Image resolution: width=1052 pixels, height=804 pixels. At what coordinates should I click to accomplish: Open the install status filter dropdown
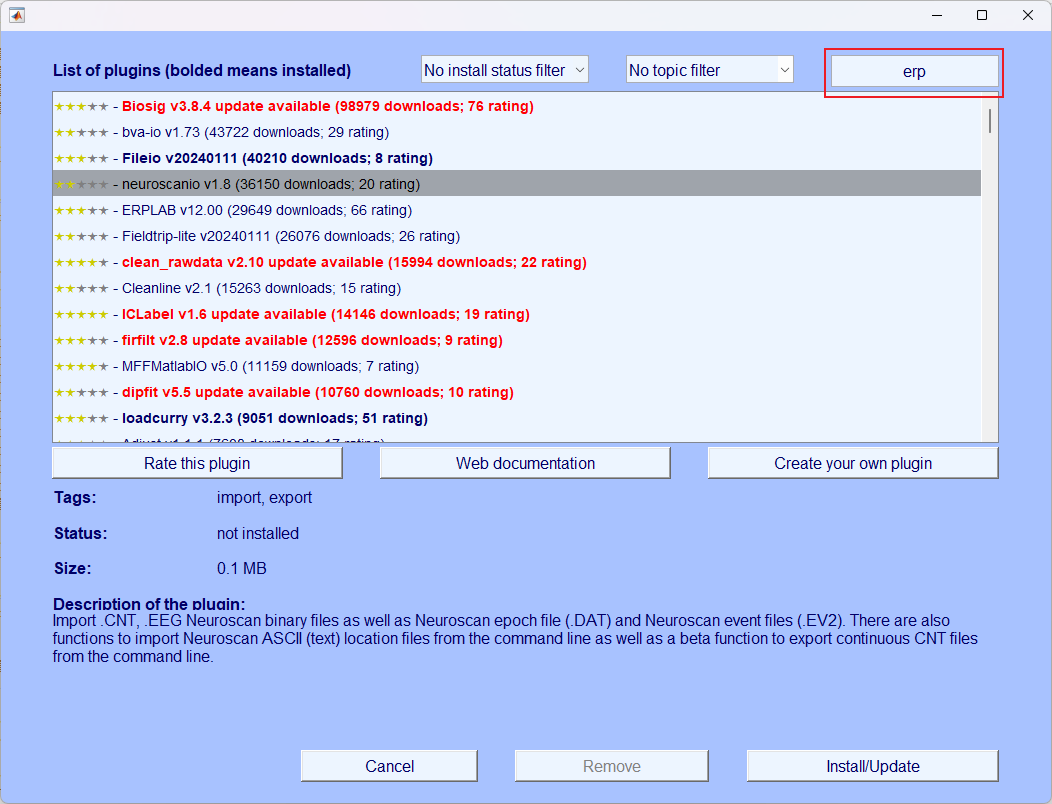click(x=505, y=70)
